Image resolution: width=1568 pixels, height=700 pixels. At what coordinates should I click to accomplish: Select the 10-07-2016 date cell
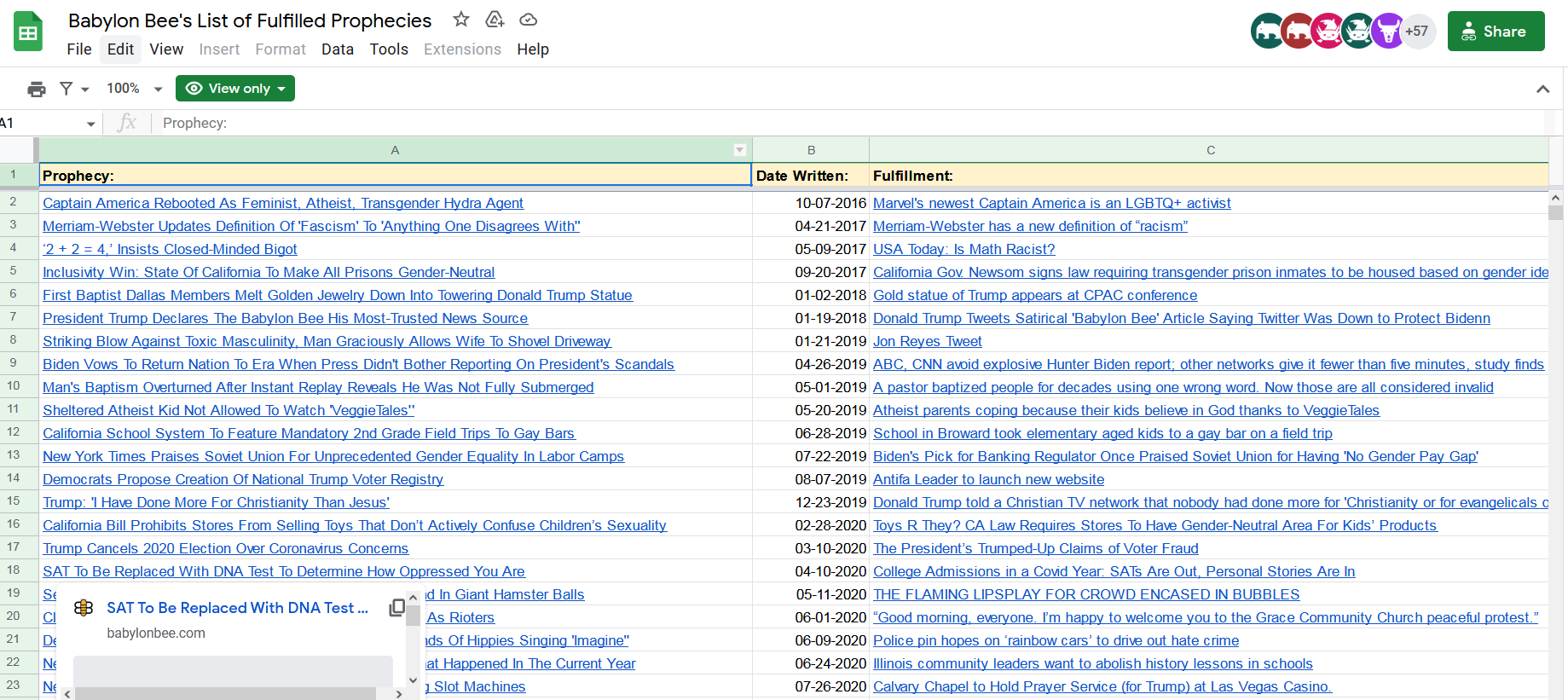[x=811, y=203]
